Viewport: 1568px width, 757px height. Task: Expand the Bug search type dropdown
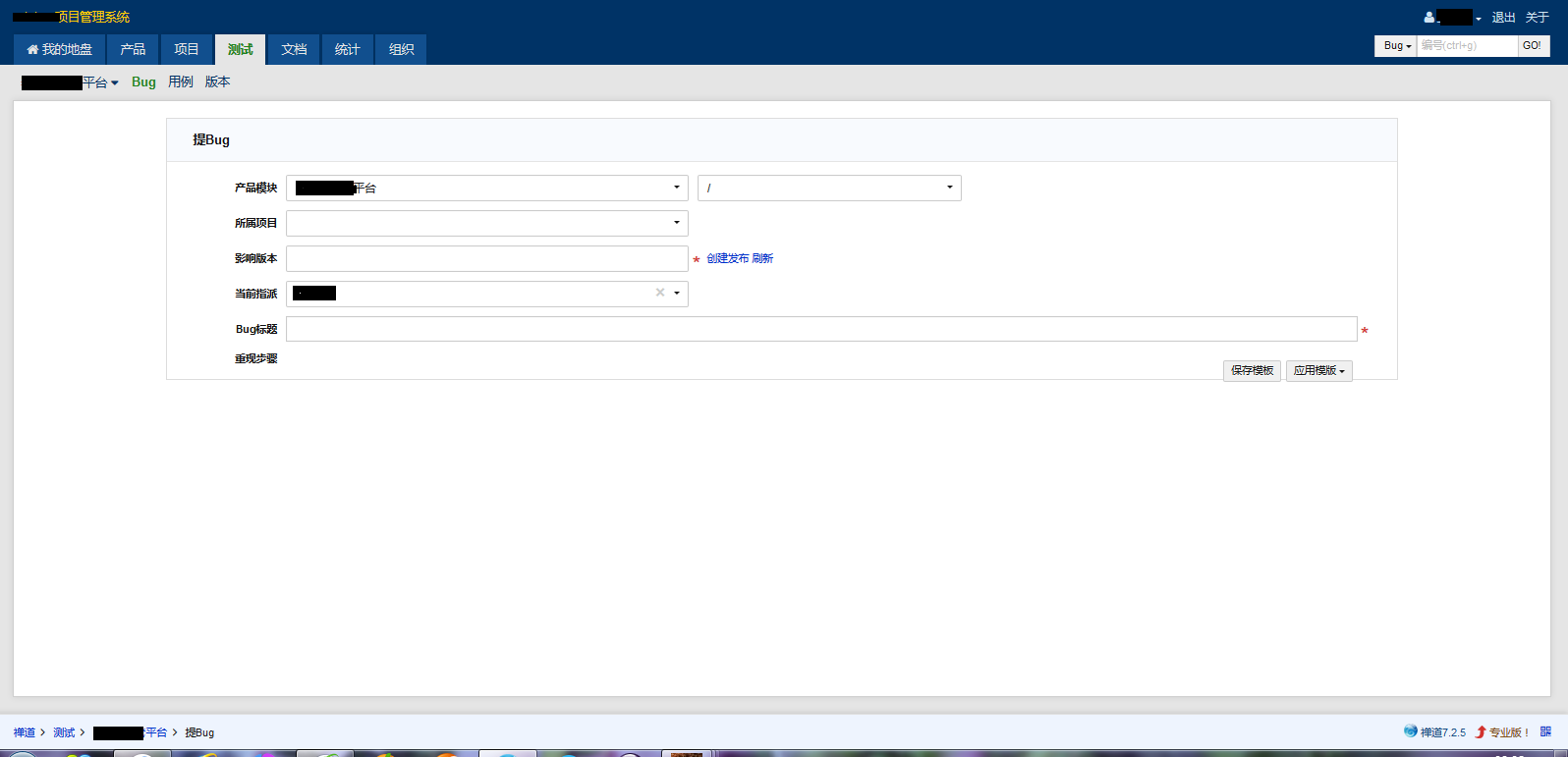point(1396,46)
